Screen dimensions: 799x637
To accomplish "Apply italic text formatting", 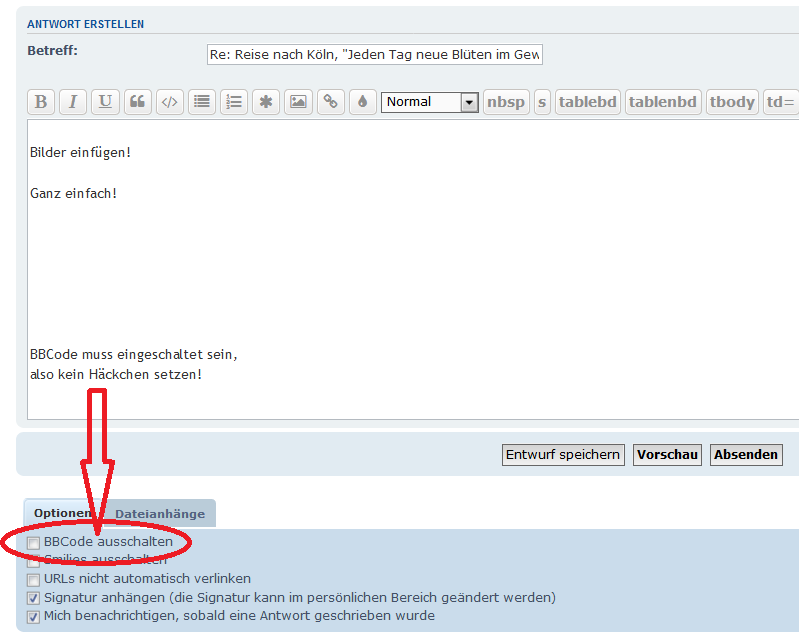I will [73, 102].
